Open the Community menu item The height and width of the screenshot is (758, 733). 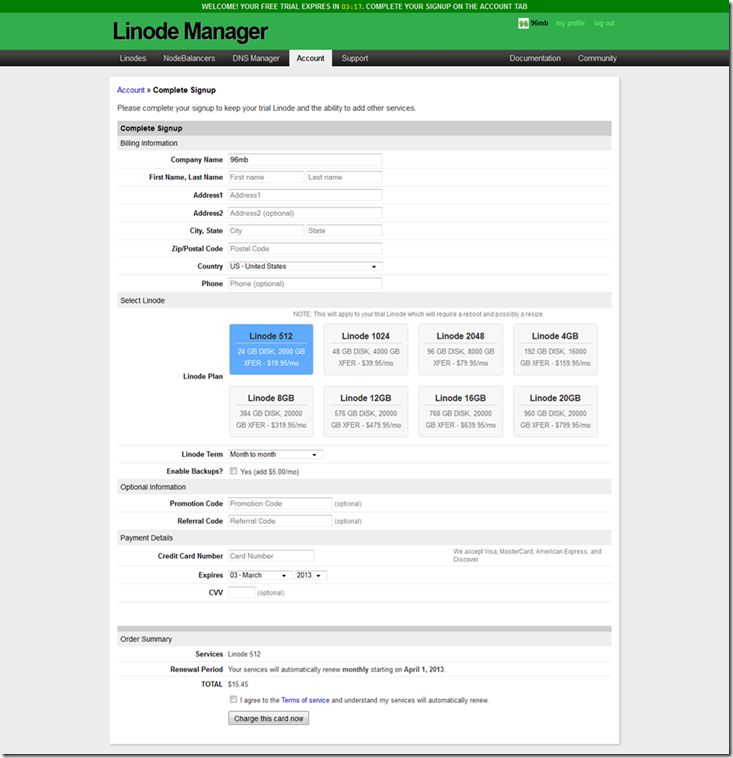click(x=597, y=58)
